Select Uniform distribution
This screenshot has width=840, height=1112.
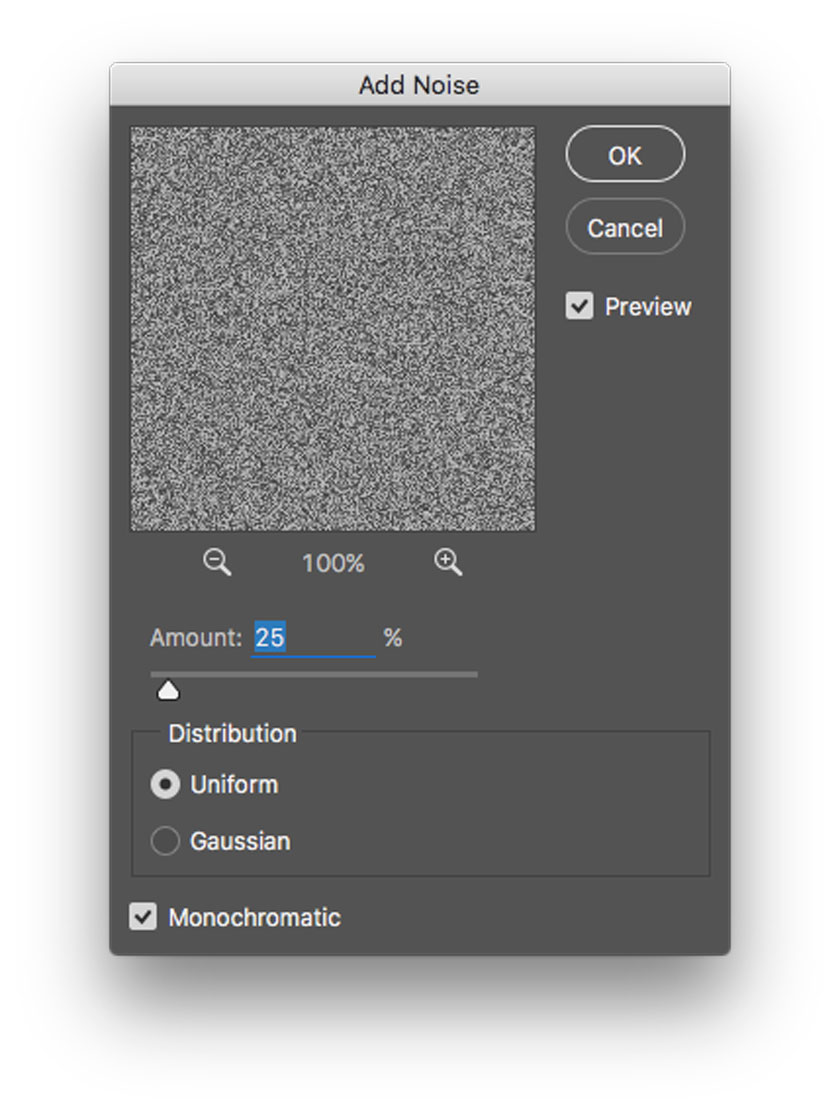click(165, 784)
